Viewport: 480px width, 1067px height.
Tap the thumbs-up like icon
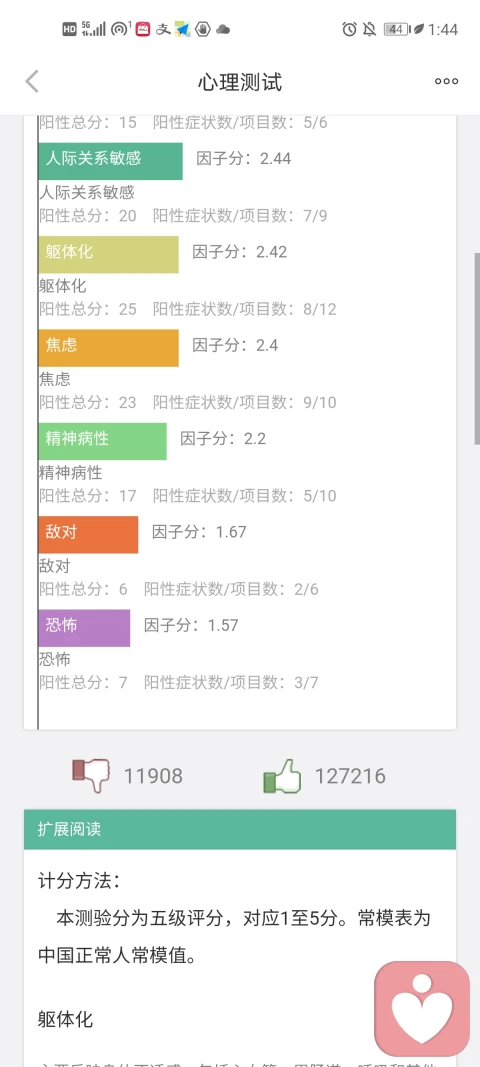(x=282, y=776)
